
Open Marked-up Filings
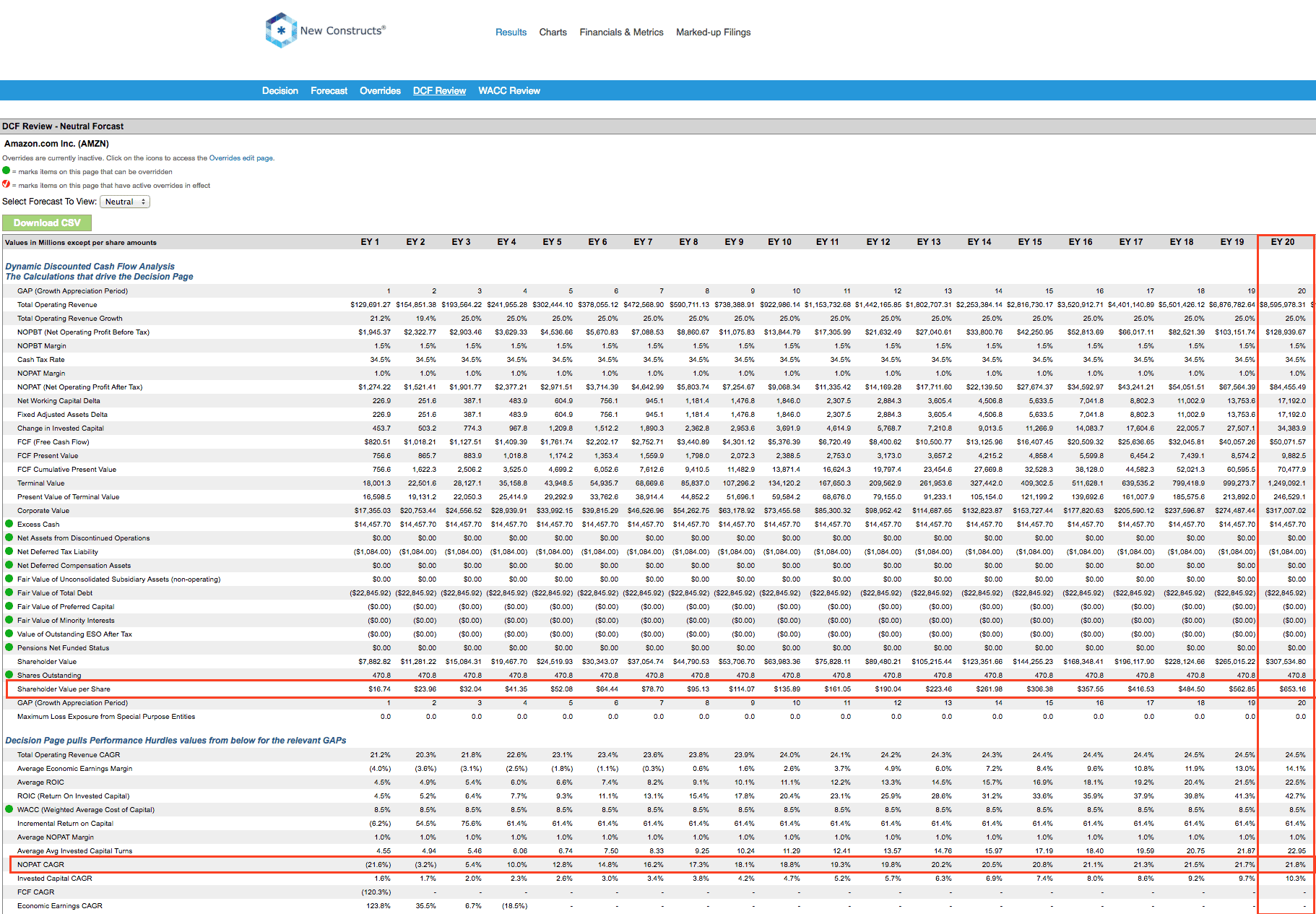713,32
